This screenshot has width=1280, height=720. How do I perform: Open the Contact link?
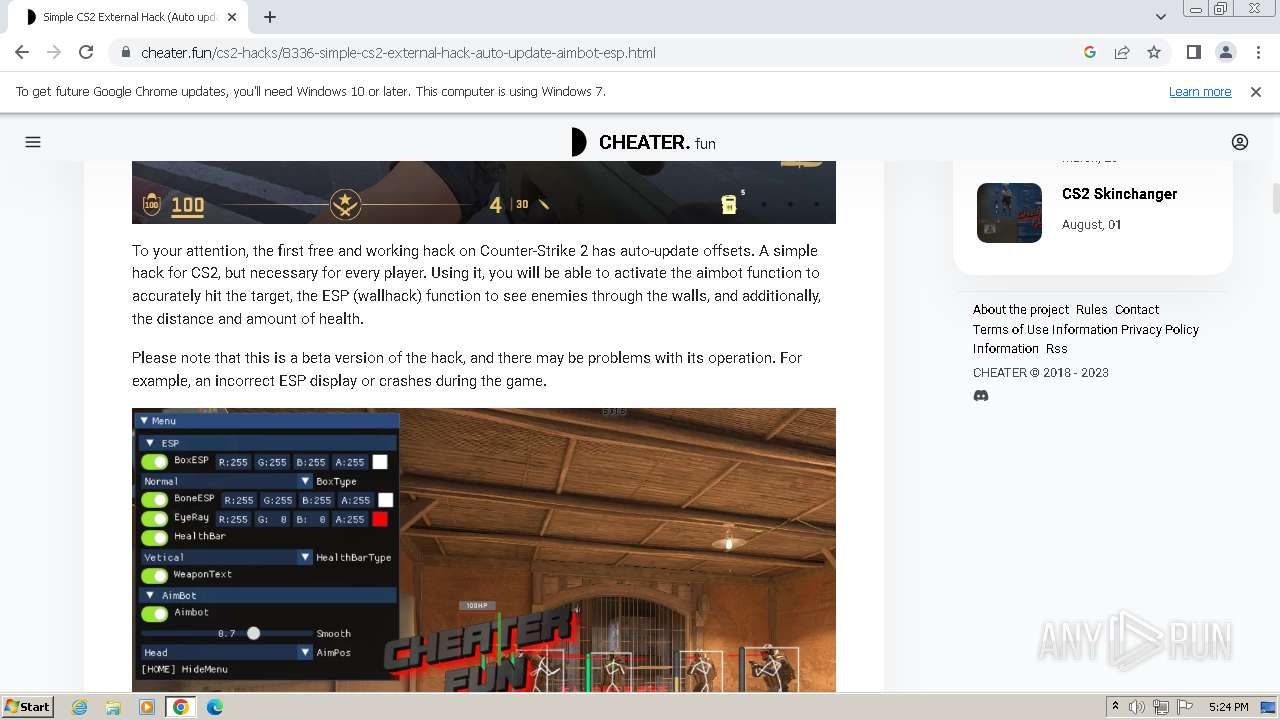pos(1137,309)
